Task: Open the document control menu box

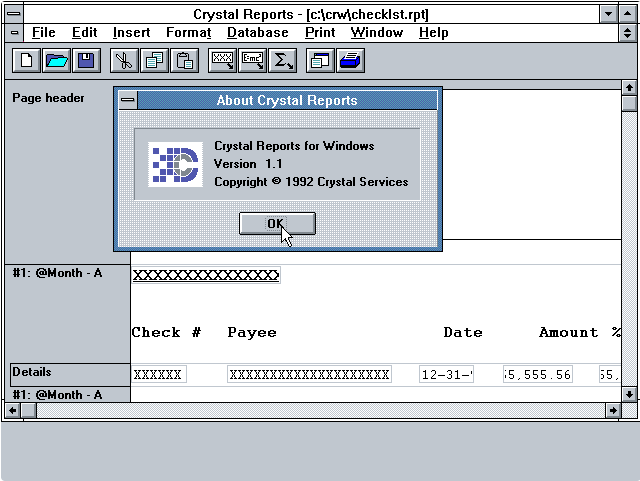Action: tap(14, 33)
